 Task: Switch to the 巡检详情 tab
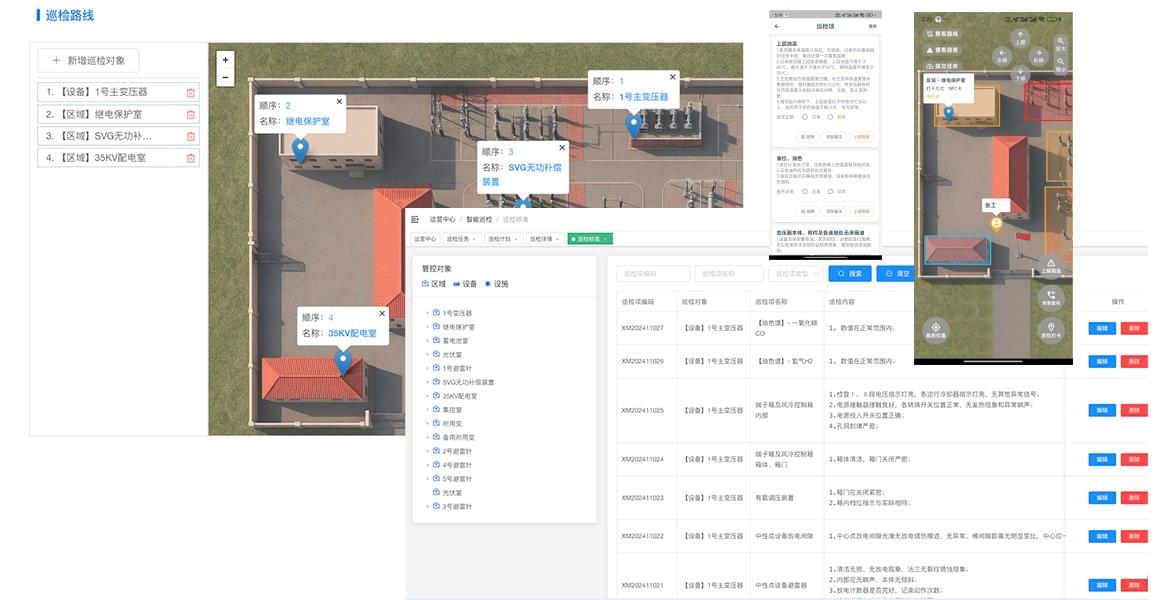point(544,239)
